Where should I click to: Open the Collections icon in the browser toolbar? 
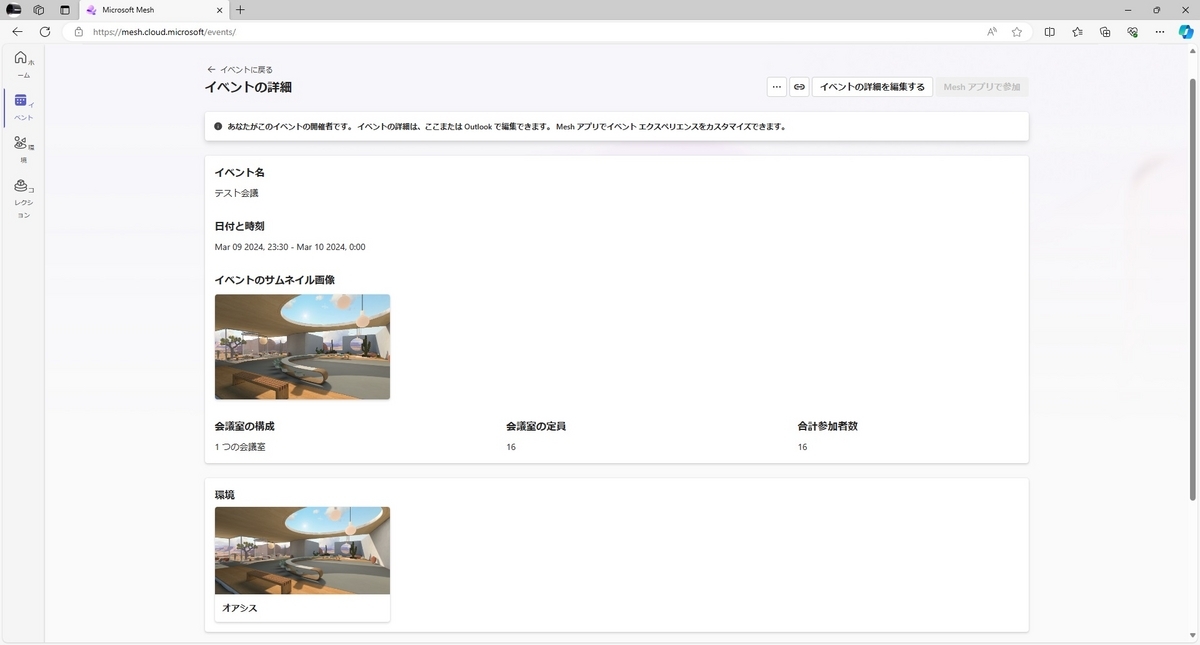(1105, 32)
